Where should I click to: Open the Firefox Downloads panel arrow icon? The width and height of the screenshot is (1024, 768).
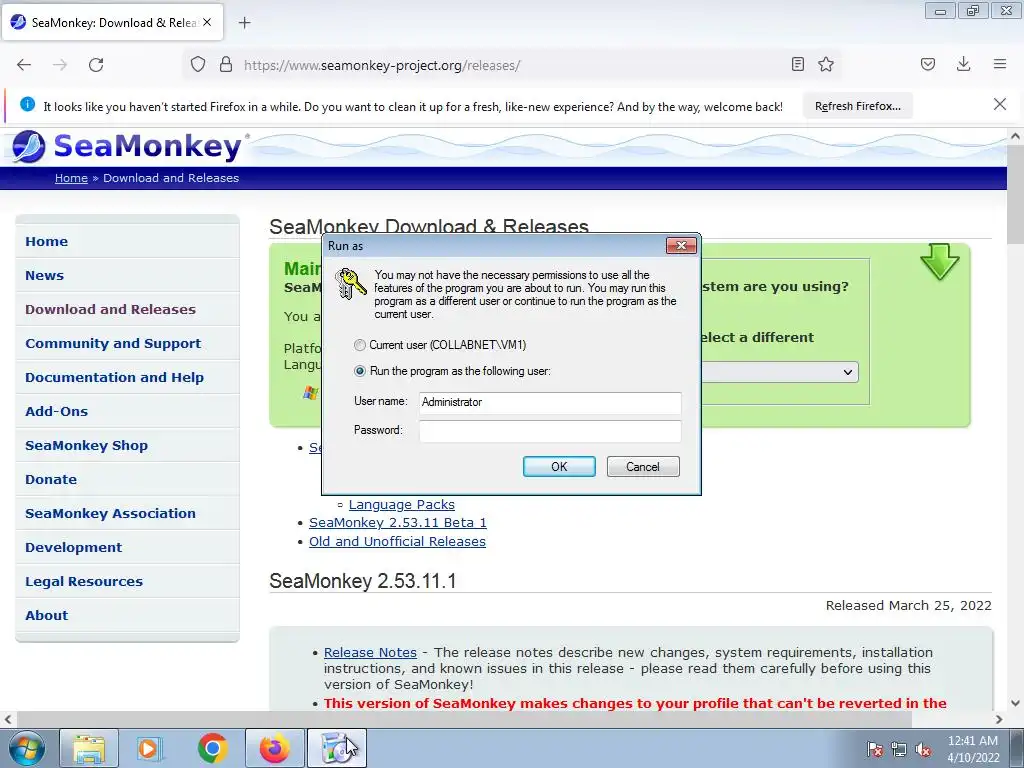tap(963, 64)
